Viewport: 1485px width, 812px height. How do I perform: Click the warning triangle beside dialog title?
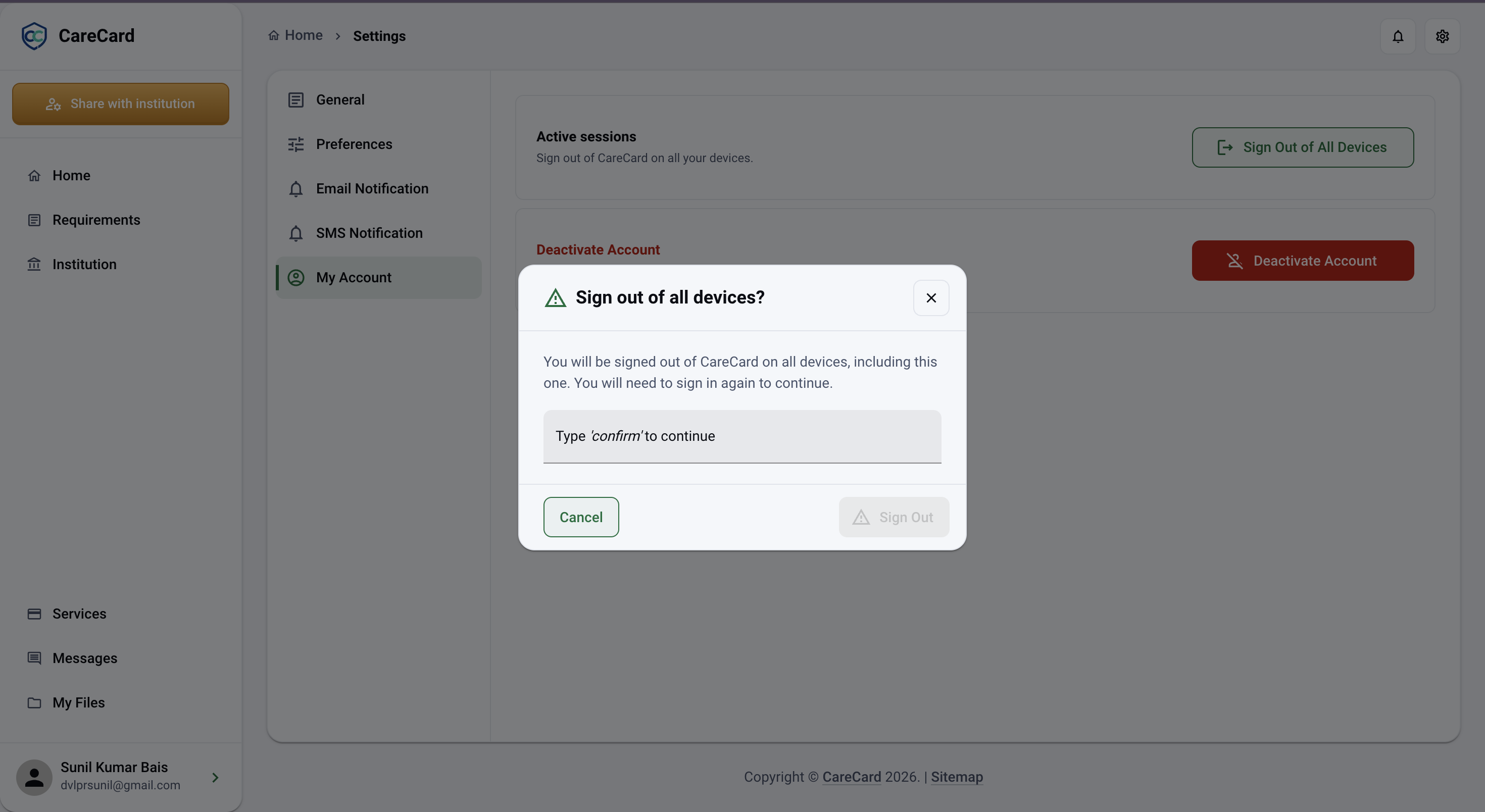pos(555,298)
